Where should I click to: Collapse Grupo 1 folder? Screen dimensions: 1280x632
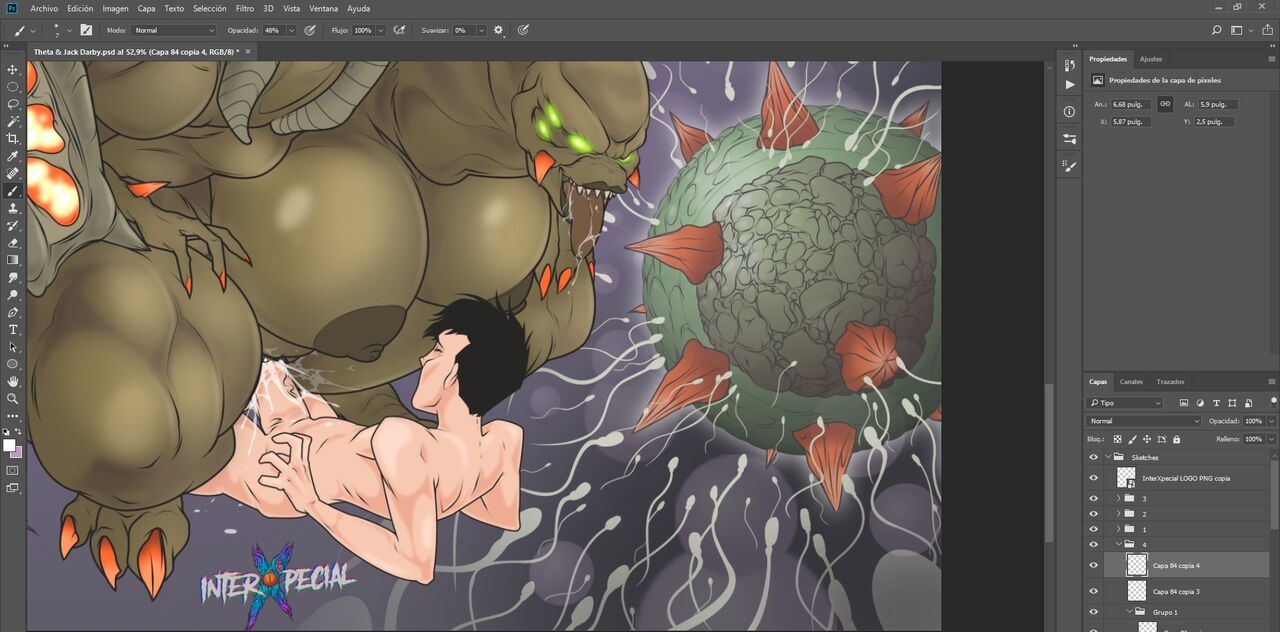(x=1129, y=611)
